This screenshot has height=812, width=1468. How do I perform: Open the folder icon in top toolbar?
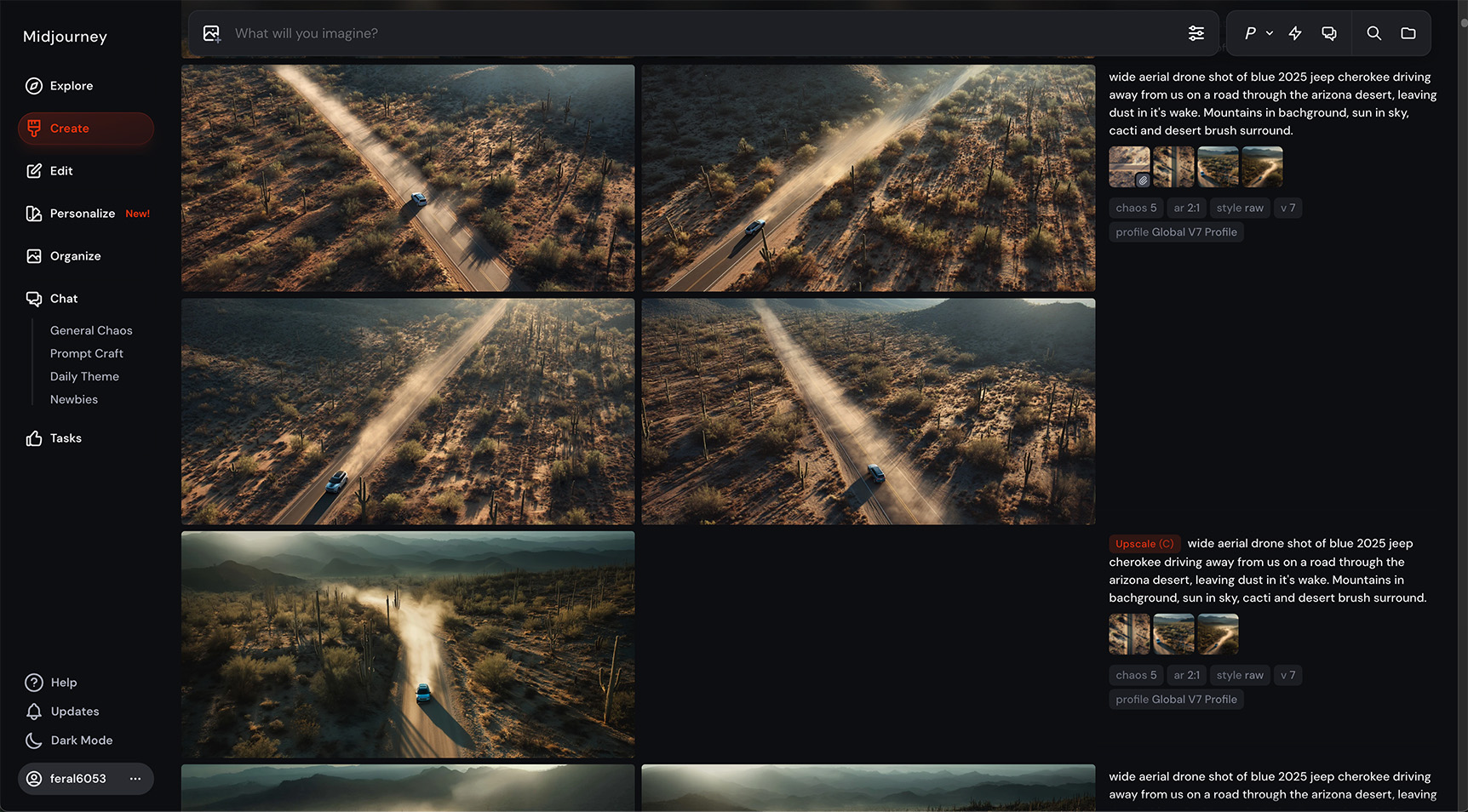tap(1408, 33)
